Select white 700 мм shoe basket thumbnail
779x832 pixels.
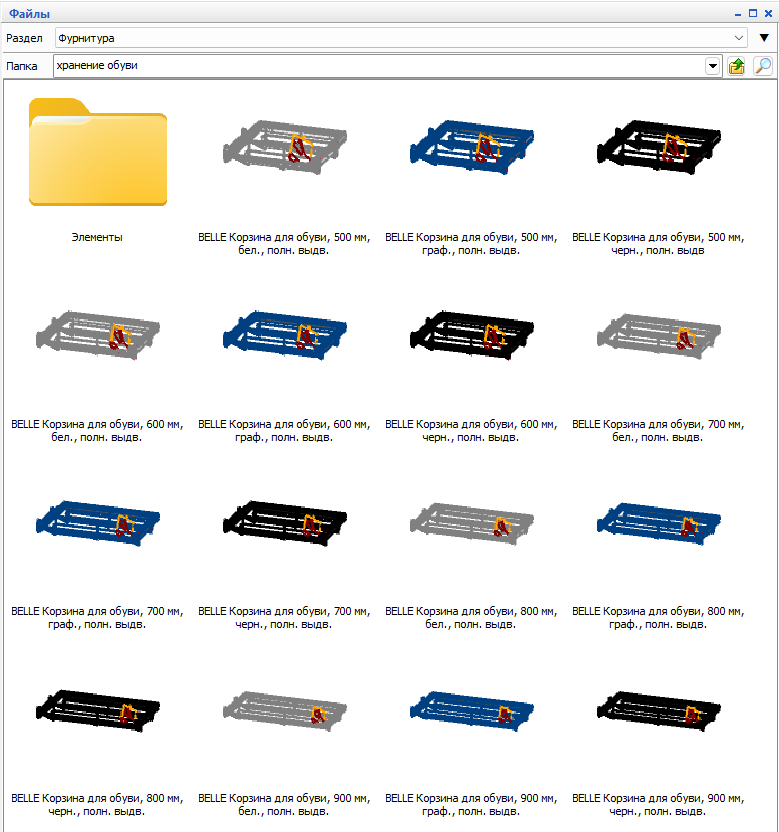coord(659,335)
